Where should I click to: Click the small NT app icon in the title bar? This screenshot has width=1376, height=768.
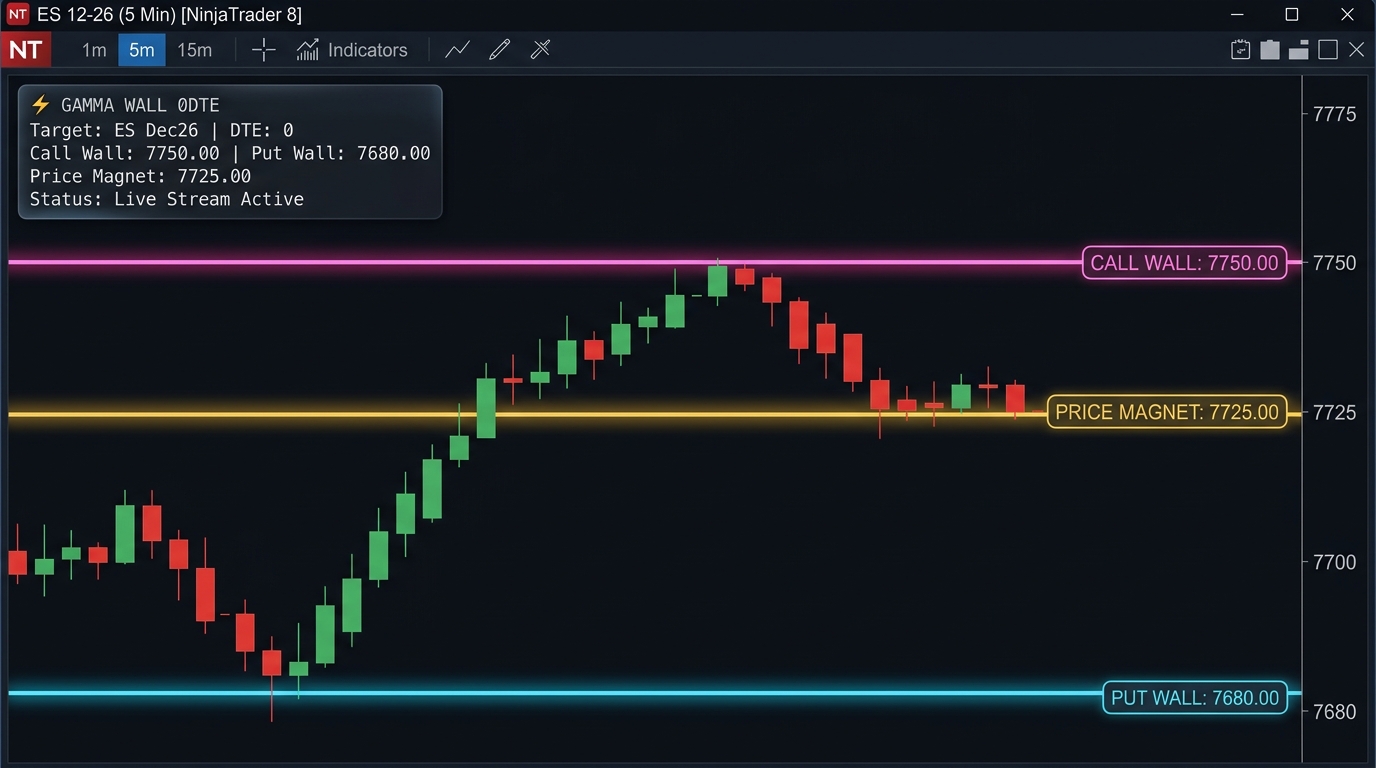click(x=18, y=15)
